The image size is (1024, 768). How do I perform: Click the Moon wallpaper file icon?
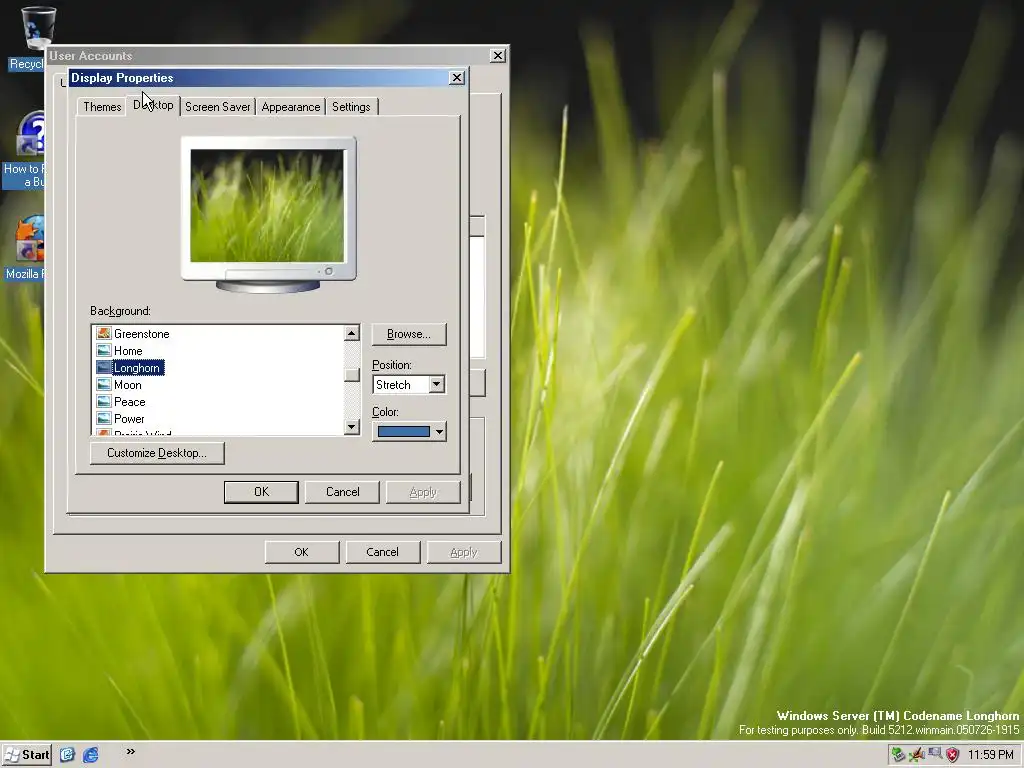pyautogui.click(x=103, y=384)
